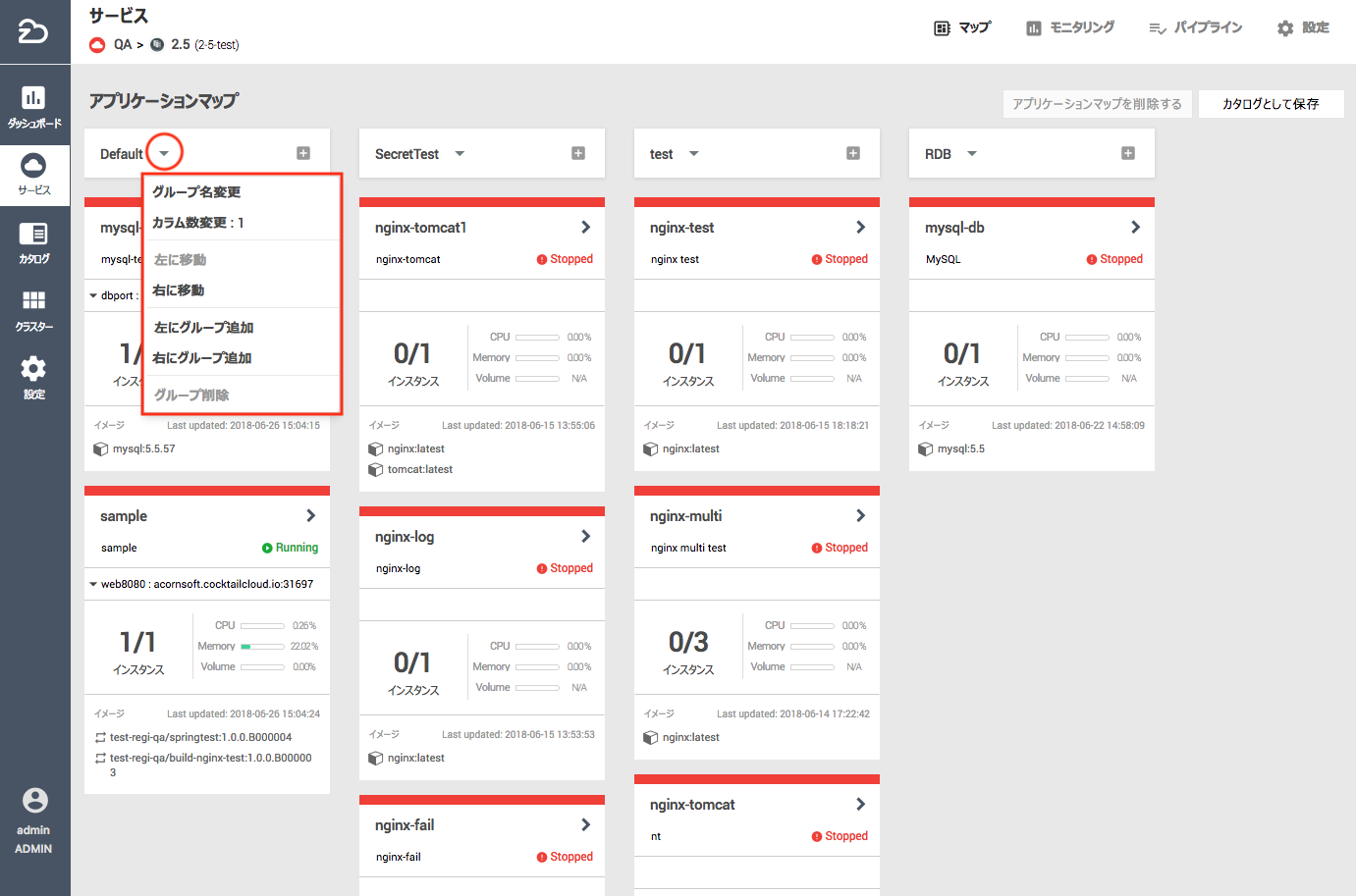Open the RDB group dropdown arrow
Image resolution: width=1356 pixels, height=896 pixels.
972,154
